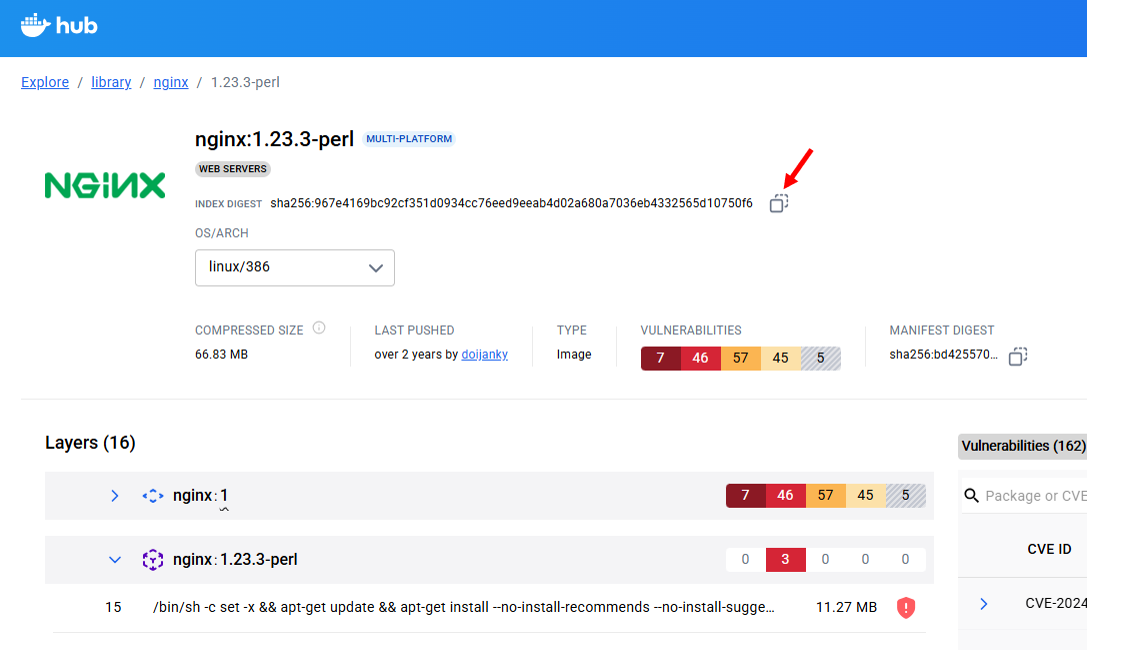
Task: Expand the nginx:1 layer group
Action: (x=114, y=496)
